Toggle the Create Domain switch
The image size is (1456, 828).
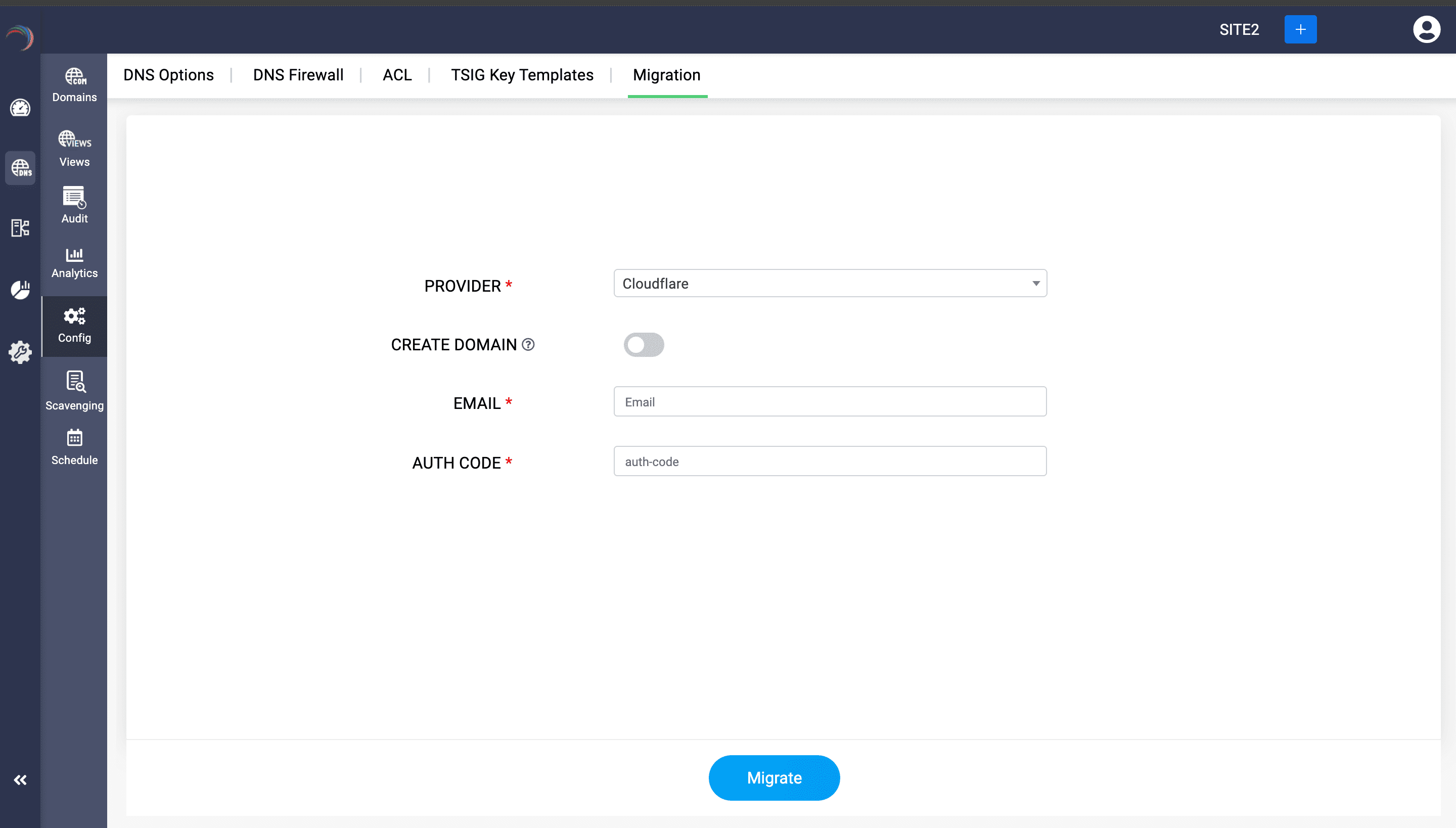[x=644, y=345]
